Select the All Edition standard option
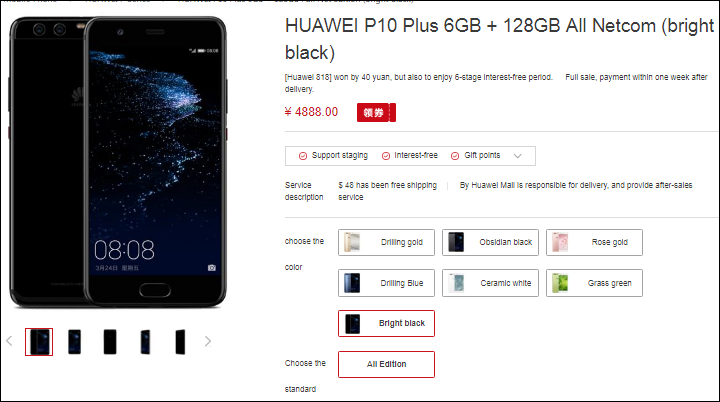The width and height of the screenshot is (720, 402). (386, 364)
